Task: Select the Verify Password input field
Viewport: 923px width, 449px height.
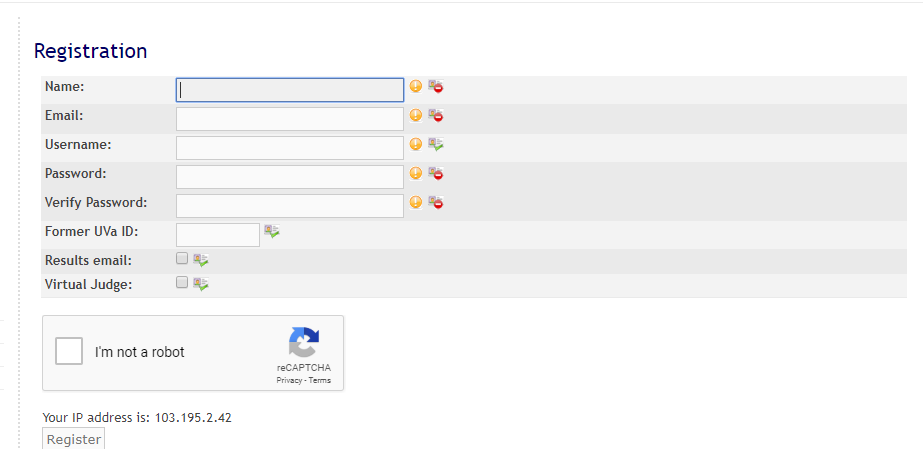Action: [290, 206]
